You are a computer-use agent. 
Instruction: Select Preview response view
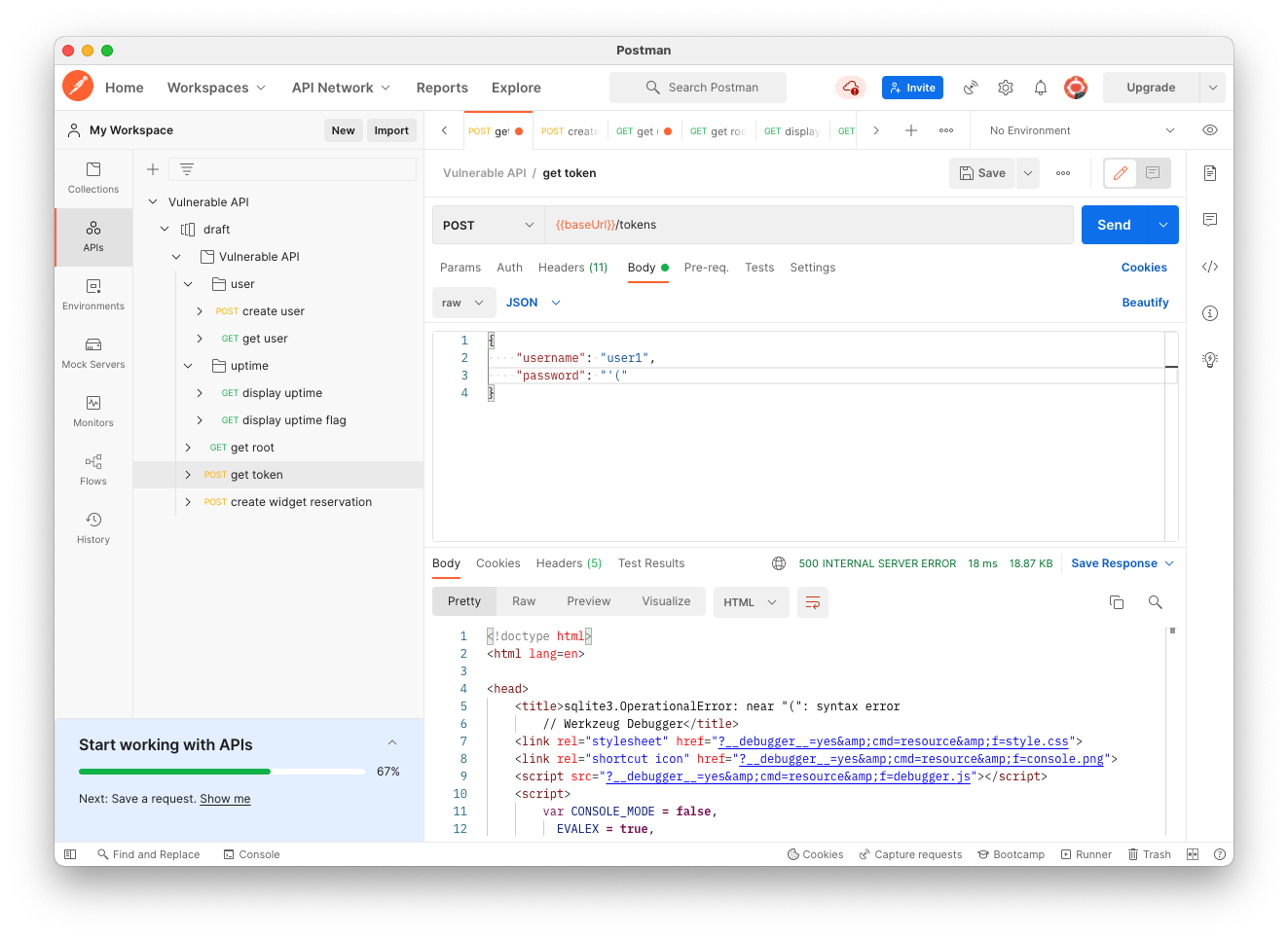589,601
